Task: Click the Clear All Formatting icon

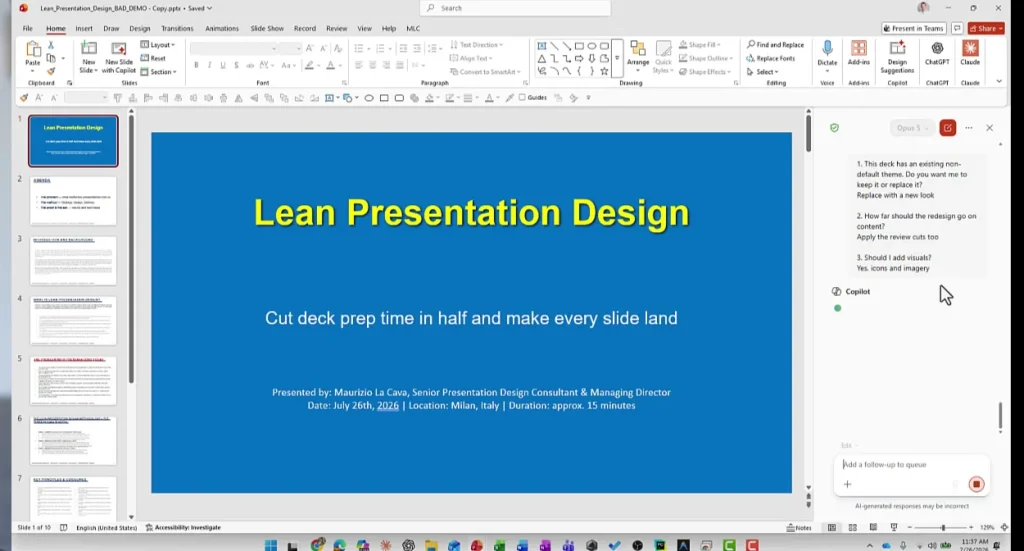Action: pos(338,48)
